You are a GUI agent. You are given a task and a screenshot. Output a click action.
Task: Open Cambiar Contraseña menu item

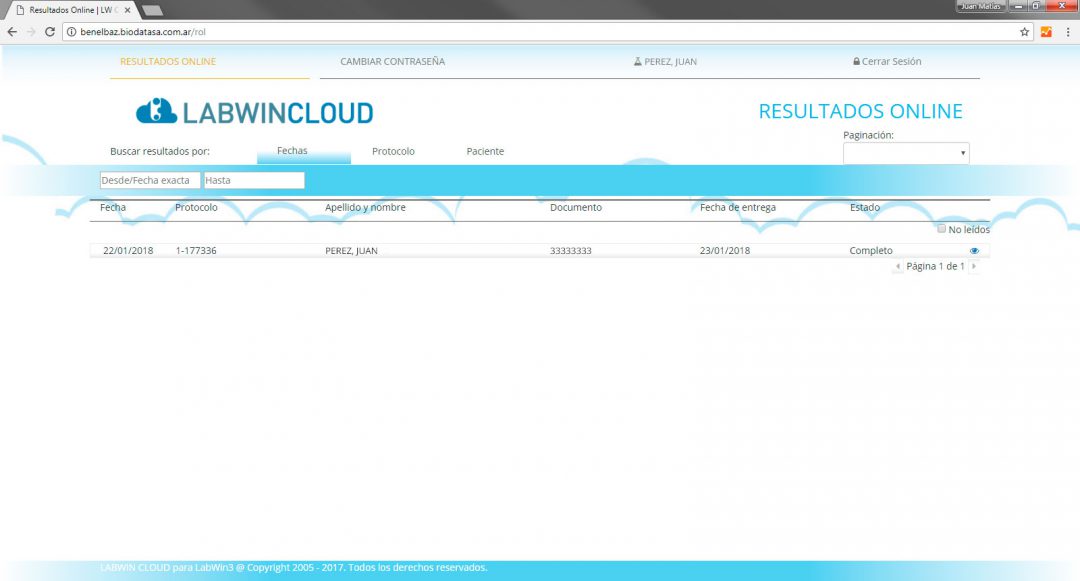(392, 62)
